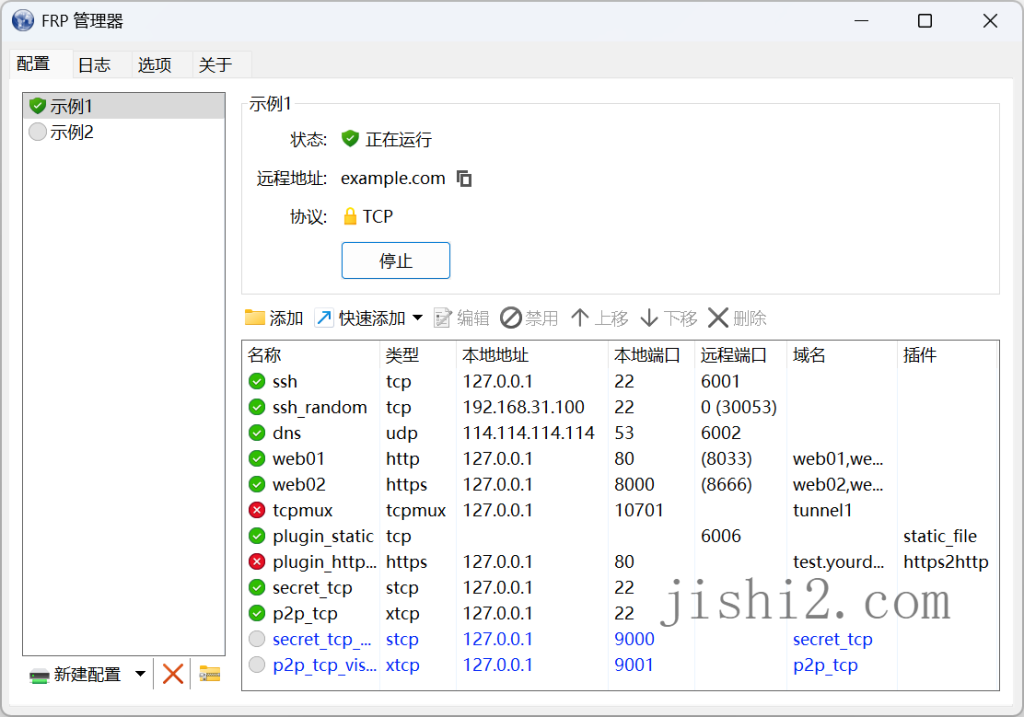Image resolution: width=1024 pixels, height=717 pixels.
Task: Sort by the 本地地址 column header
Action: pyautogui.click(x=532, y=355)
